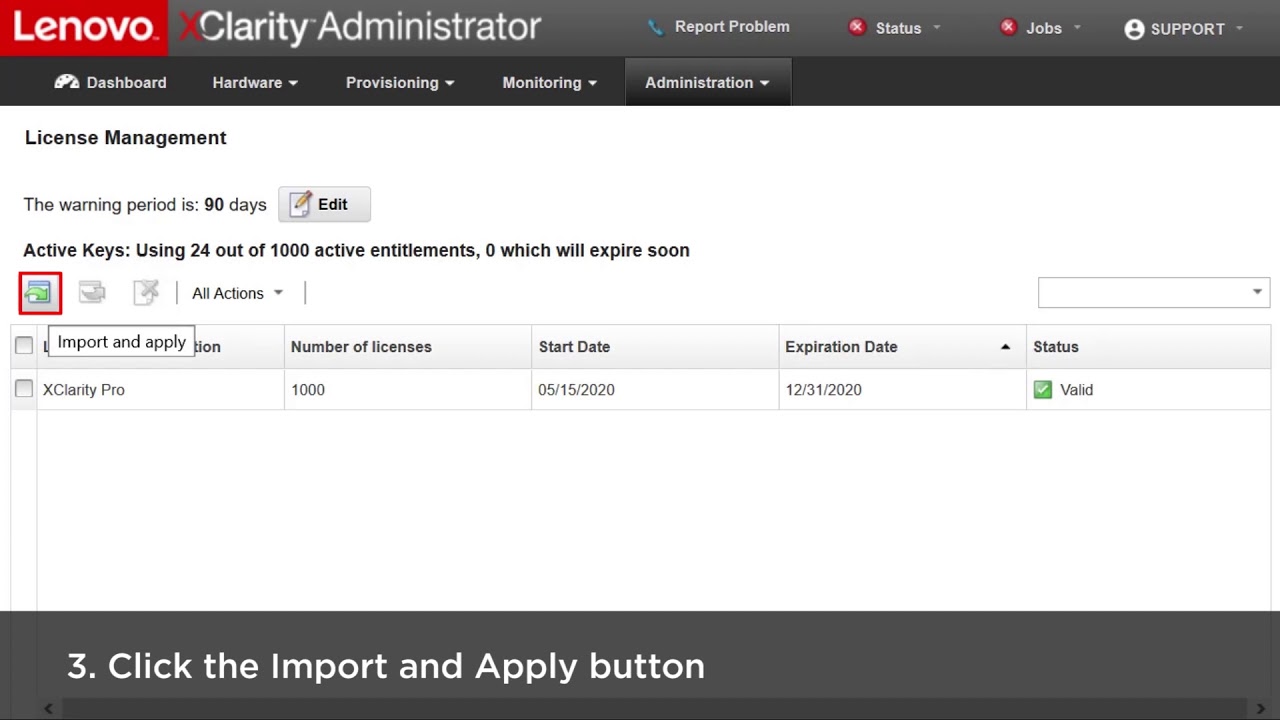Click the License Management heading
1280x720 pixels.
pos(126,138)
